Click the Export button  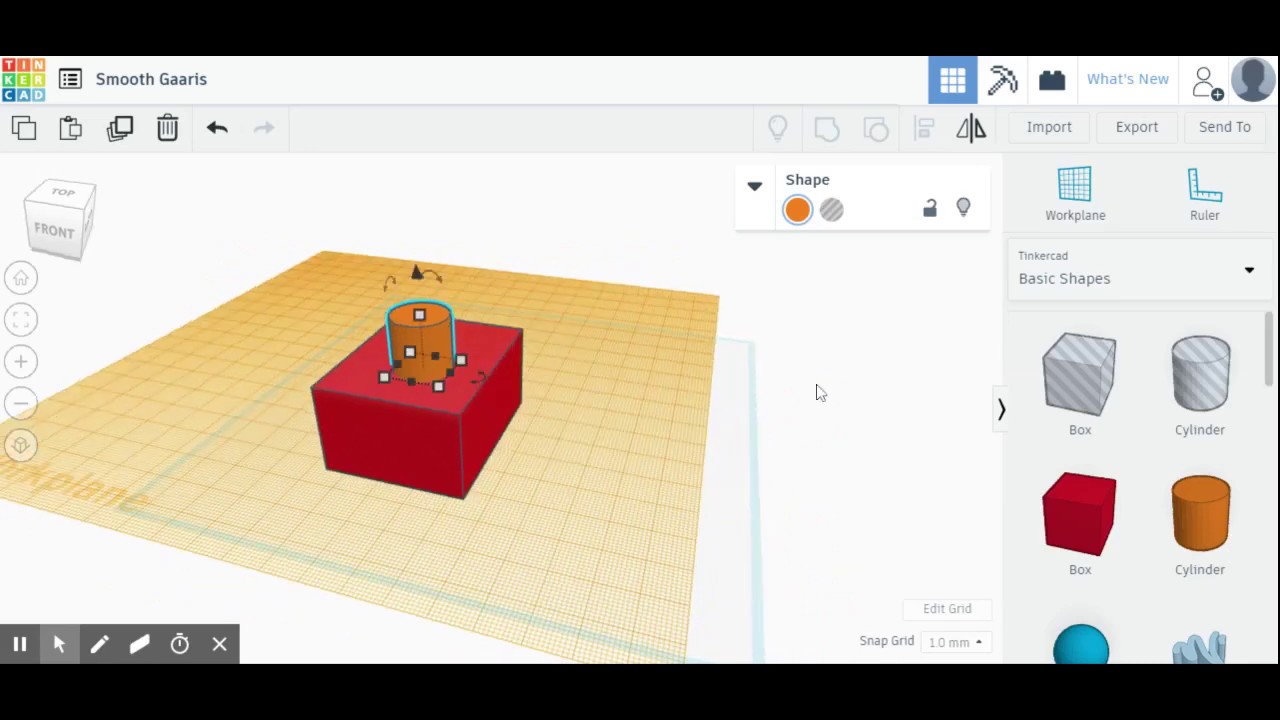[x=1137, y=127]
